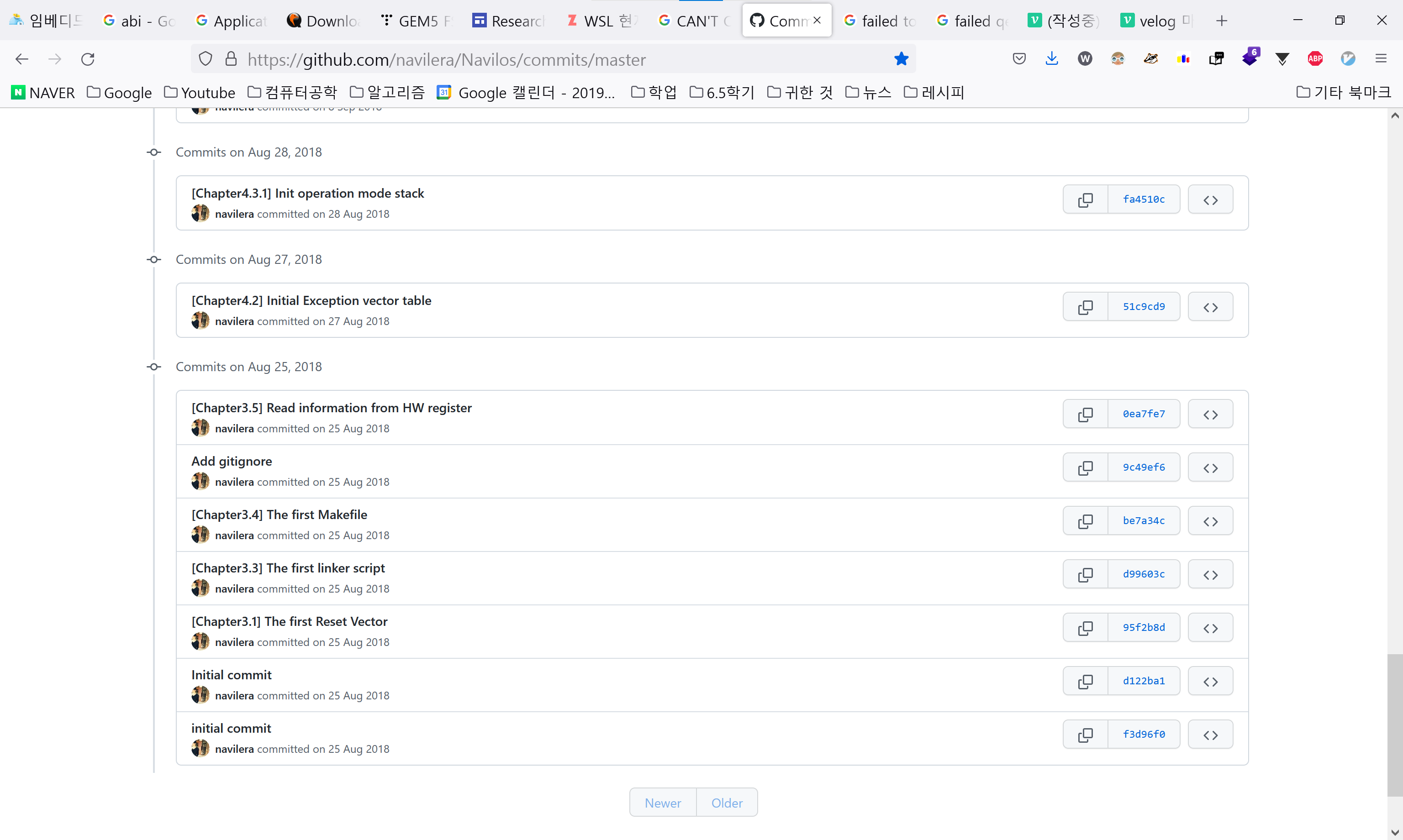The image size is (1403, 840).
Task: Open a new browser tab
Action: pyautogui.click(x=1221, y=21)
